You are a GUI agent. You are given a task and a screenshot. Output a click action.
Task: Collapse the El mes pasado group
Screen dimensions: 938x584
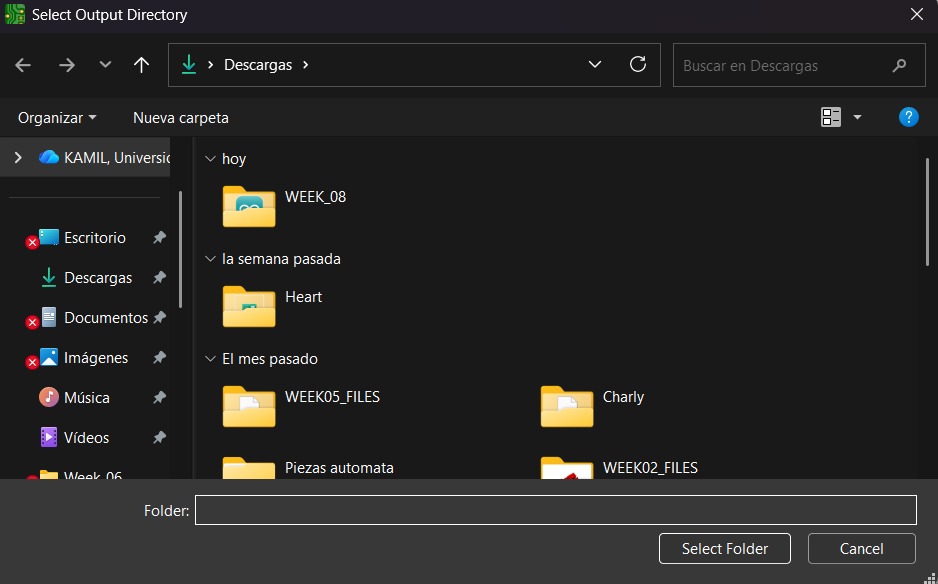[x=210, y=358]
